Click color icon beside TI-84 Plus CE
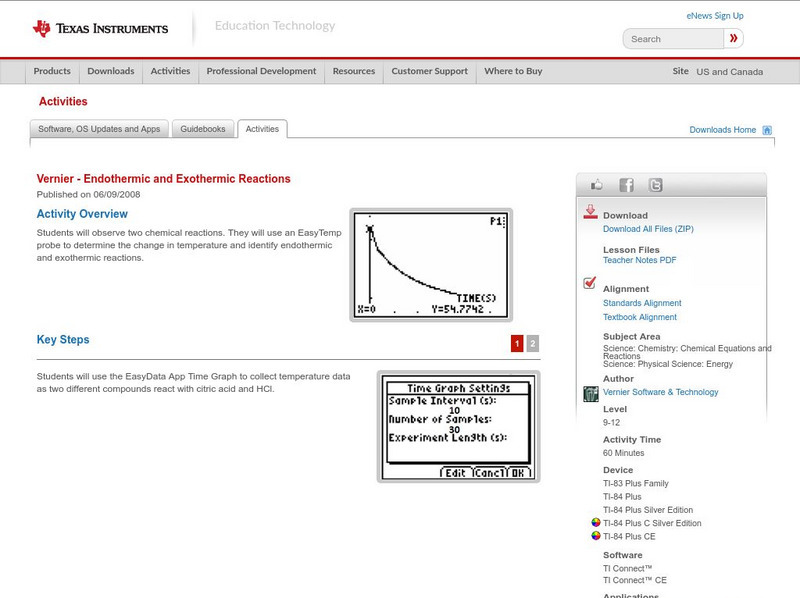 pos(595,536)
